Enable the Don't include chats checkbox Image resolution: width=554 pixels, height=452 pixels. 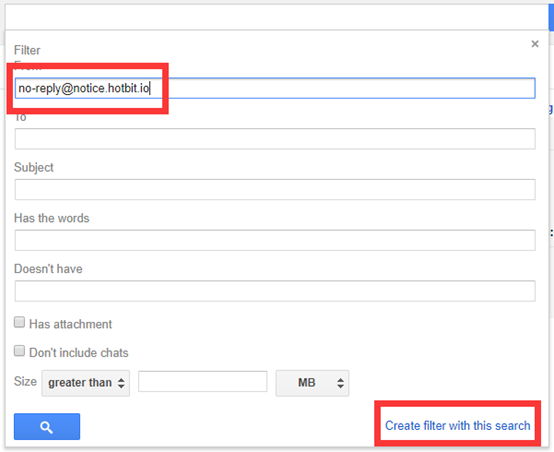click(x=19, y=351)
